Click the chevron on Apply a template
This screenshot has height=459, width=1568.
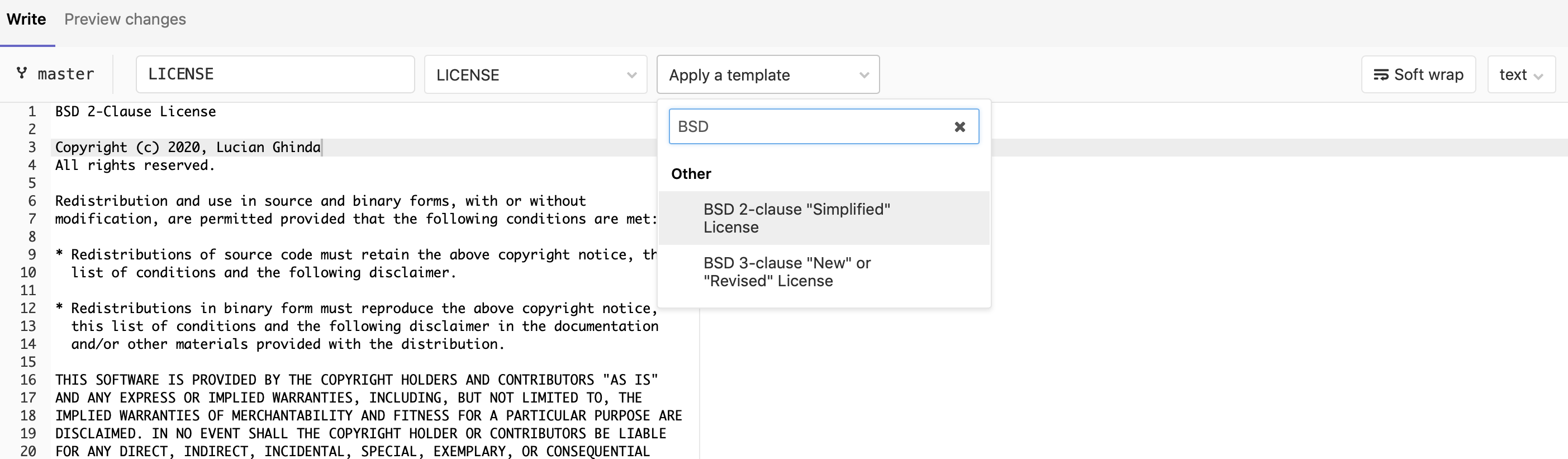pos(864,75)
